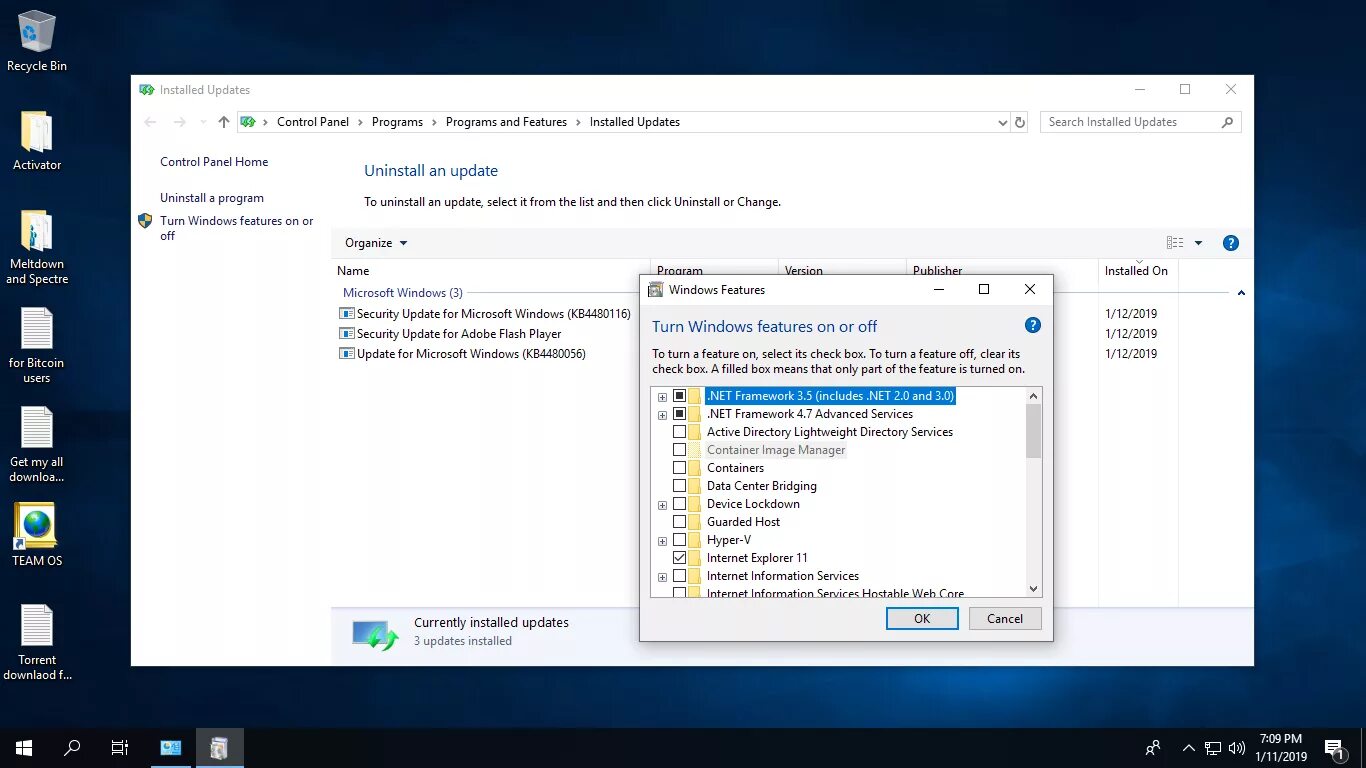Image resolution: width=1366 pixels, height=768 pixels.
Task: Expand Internet Information Services tree node
Action: pyautogui.click(x=662, y=577)
